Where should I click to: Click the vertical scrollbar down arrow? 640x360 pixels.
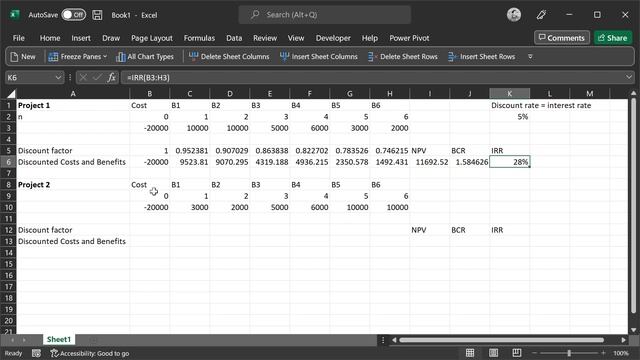coord(633,330)
